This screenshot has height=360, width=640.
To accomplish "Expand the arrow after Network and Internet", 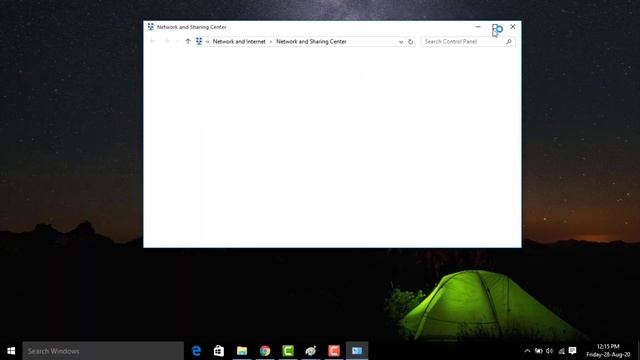I will pyautogui.click(x=271, y=42).
